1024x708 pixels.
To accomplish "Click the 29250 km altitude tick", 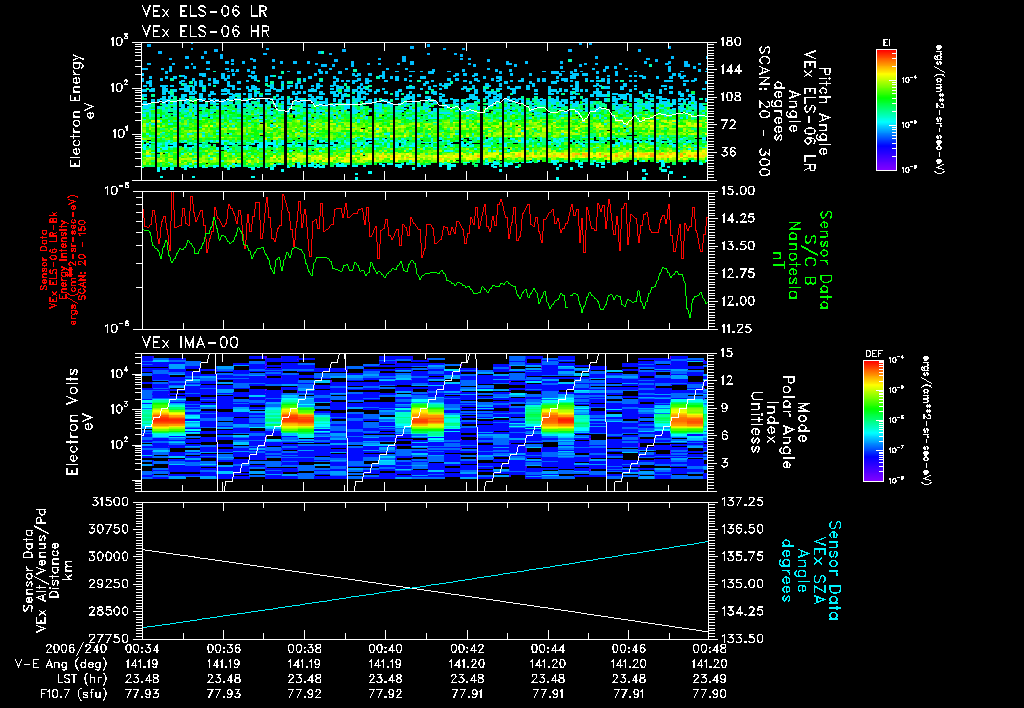I will point(108,584).
